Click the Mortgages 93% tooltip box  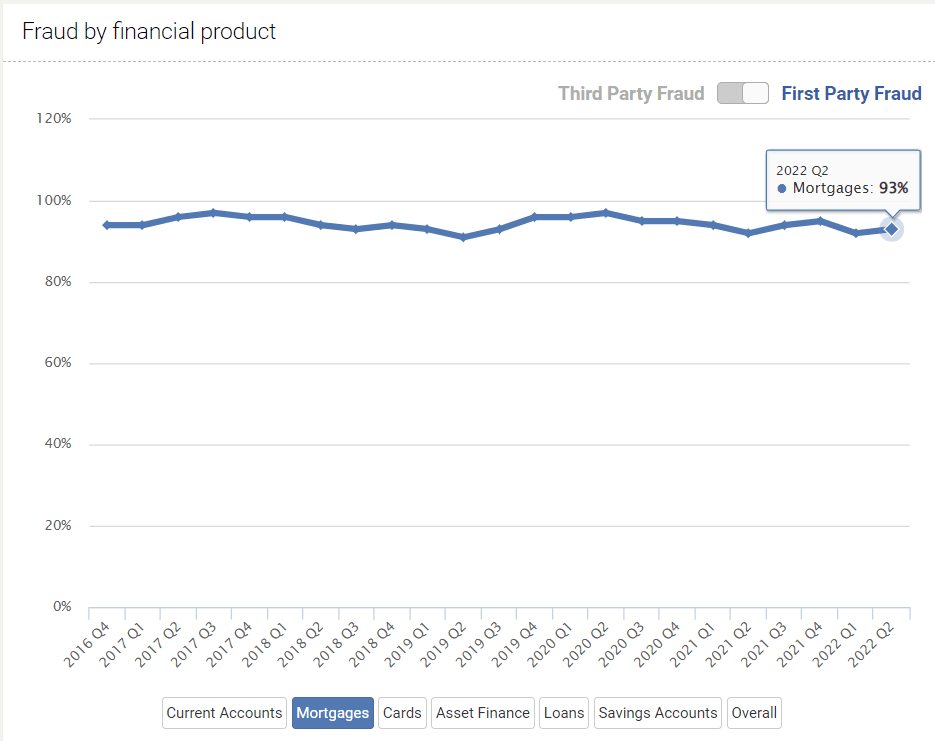(843, 179)
